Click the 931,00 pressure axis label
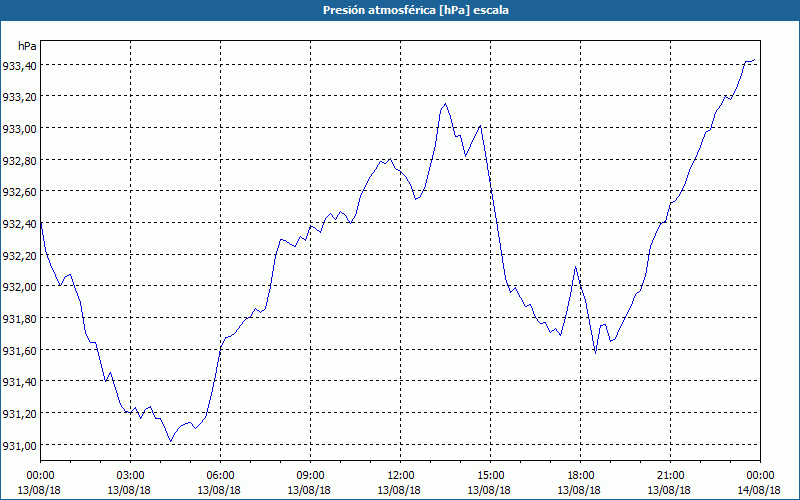Viewport: 800px width, 500px height. point(19,445)
